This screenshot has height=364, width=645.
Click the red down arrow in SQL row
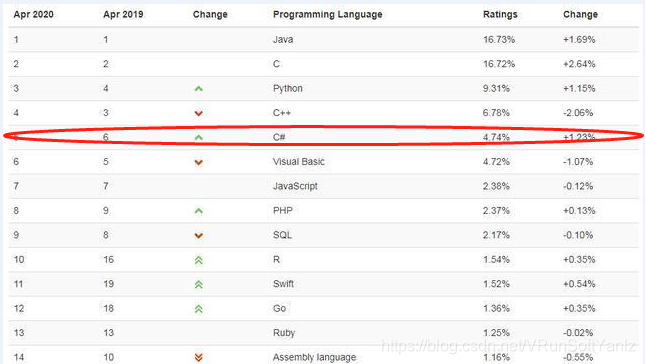(x=199, y=235)
